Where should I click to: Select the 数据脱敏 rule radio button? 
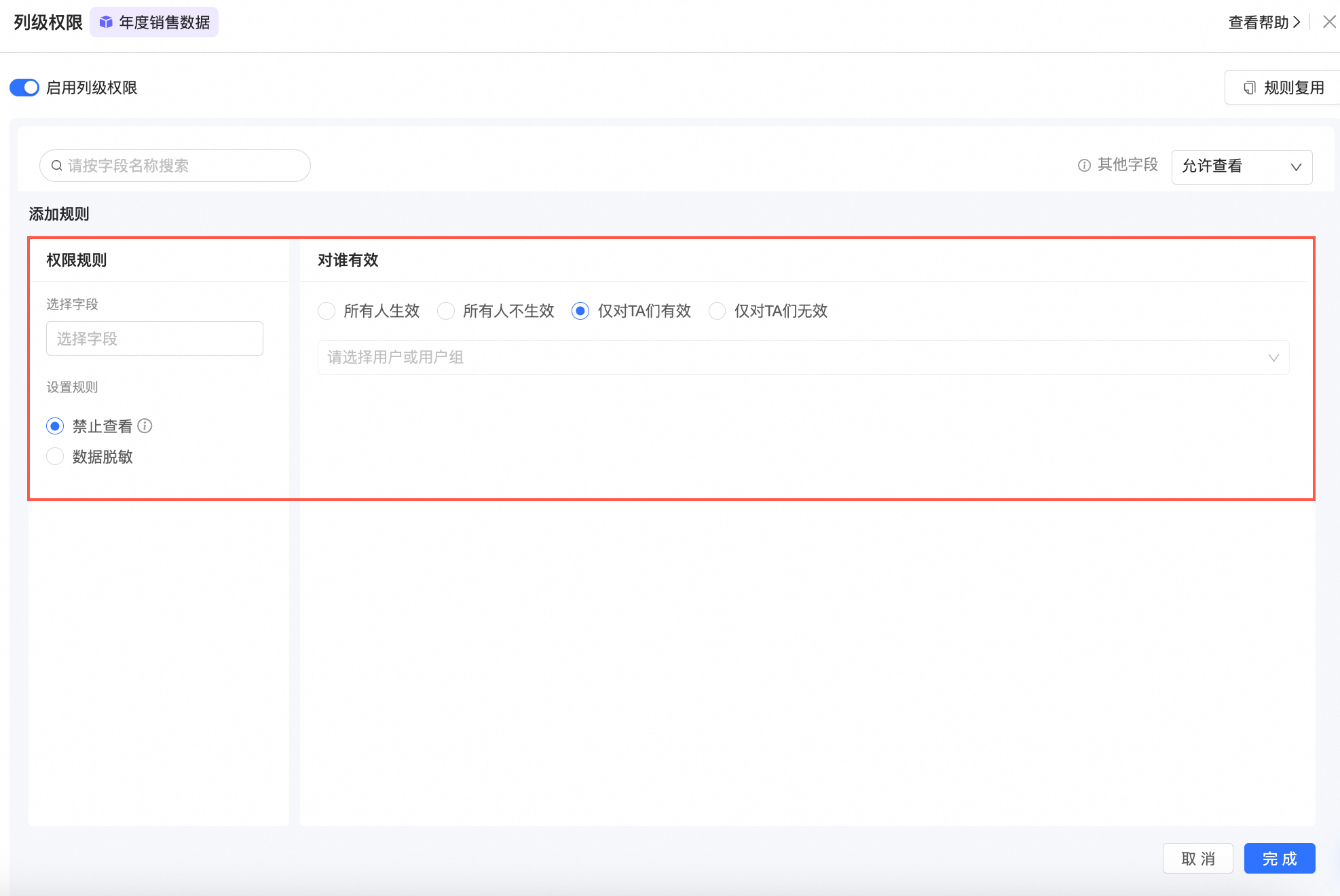tap(55, 456)
